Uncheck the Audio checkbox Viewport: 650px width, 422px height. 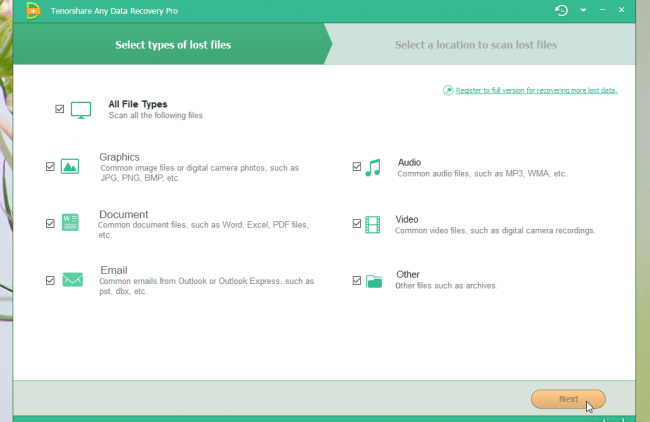[x=357, y=167]
